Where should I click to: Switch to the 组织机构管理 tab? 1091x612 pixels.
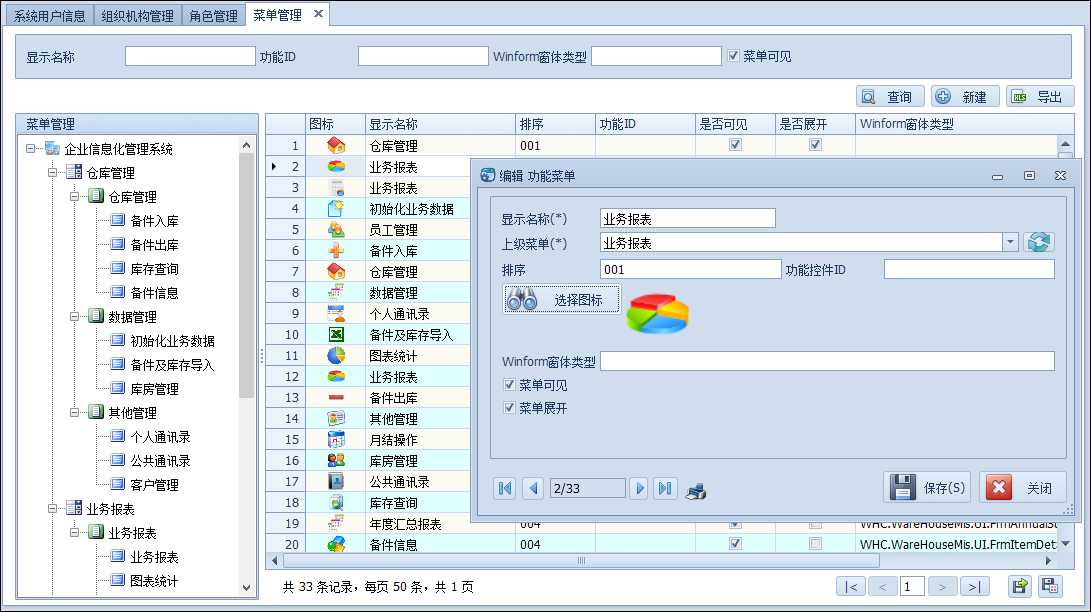coord(137,15)
